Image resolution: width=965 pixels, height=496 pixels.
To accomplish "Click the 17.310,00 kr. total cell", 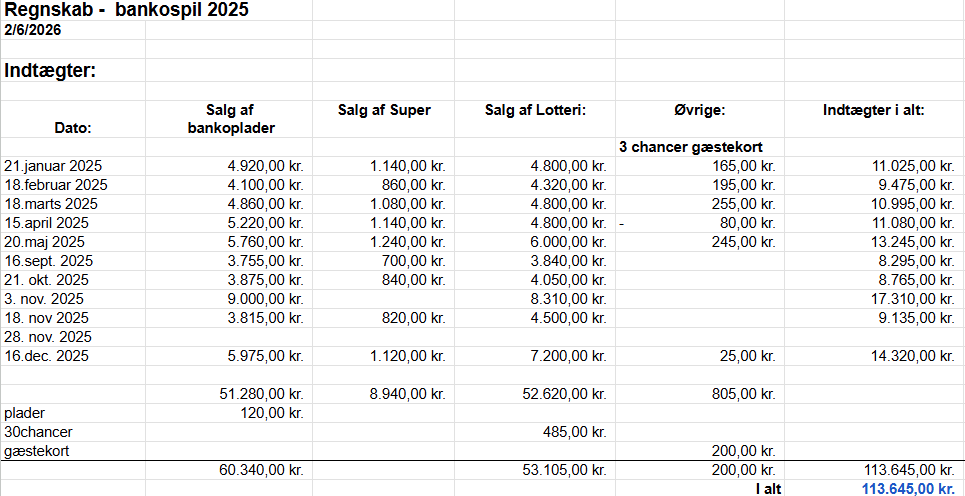I will tap(910, 299).
